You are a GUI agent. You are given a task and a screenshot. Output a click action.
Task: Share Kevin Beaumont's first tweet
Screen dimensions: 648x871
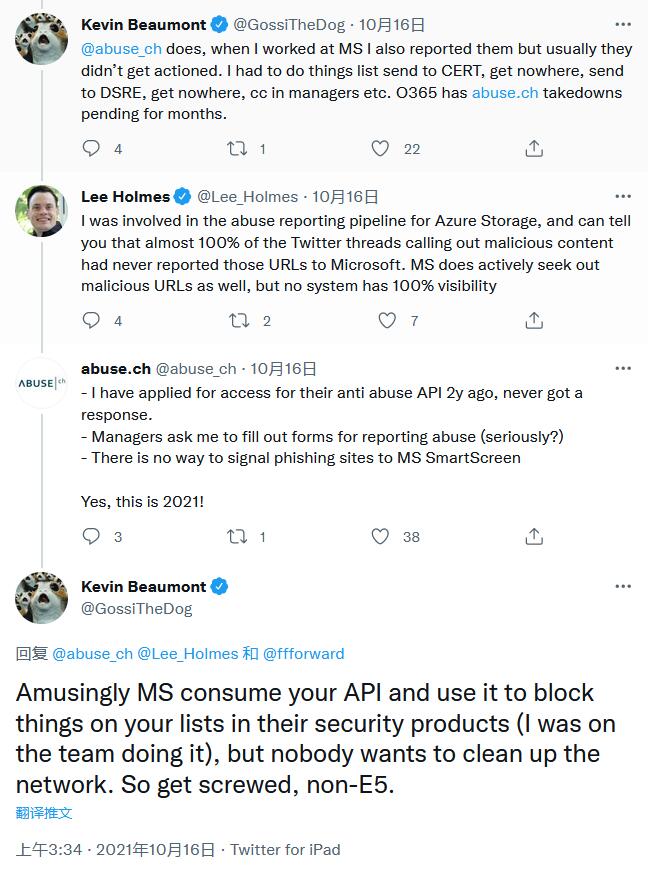534,148
